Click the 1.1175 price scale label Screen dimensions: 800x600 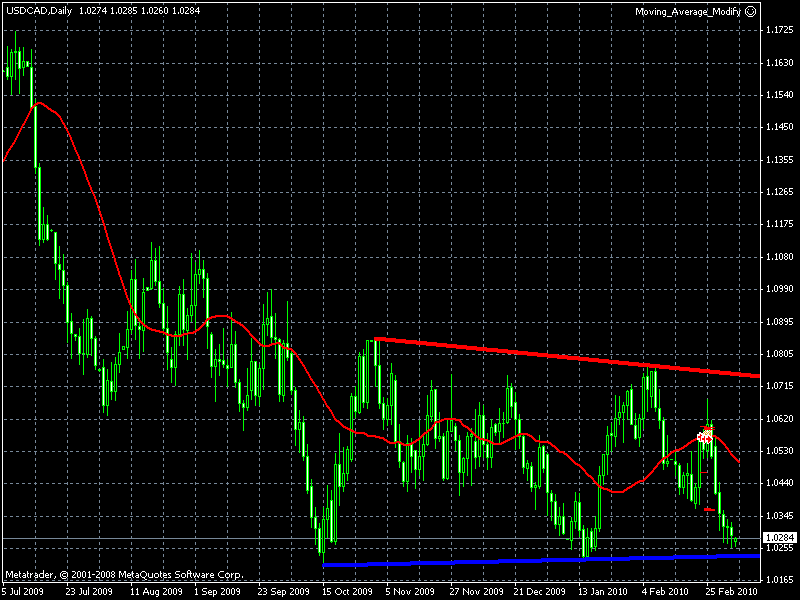tap(780, 224)
